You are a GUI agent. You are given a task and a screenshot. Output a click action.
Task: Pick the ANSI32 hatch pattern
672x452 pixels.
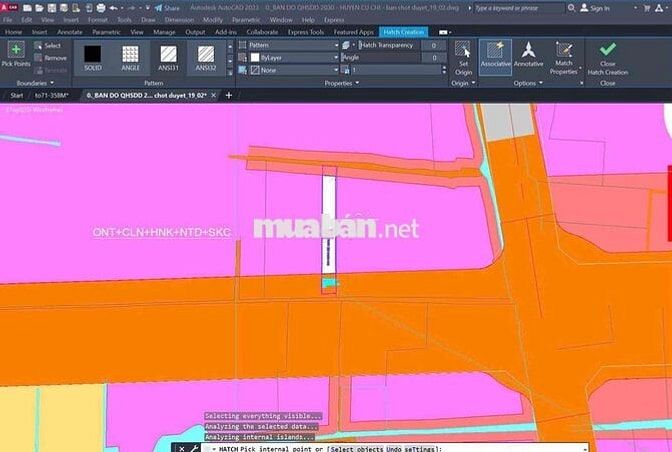click(x=206, y=58)
